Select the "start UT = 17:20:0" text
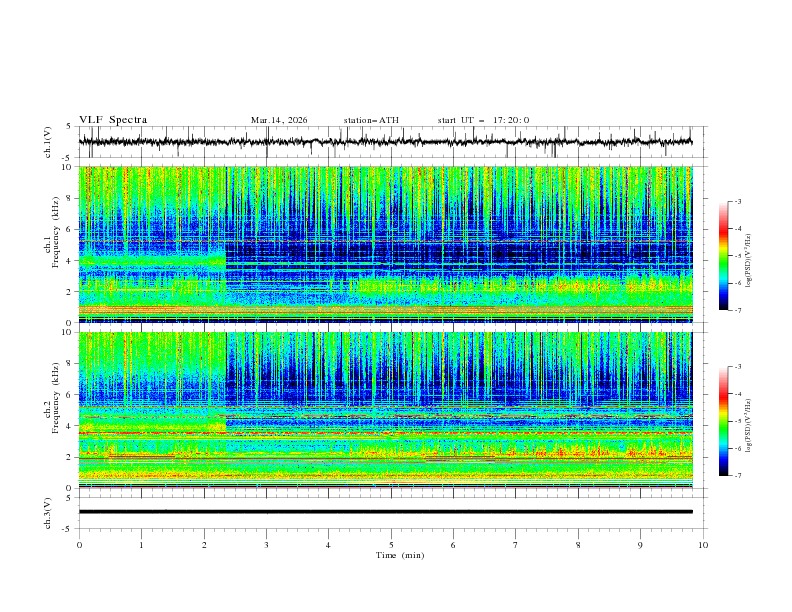The image size is (792, 612). pyautogui.click(x=483, y=120)
